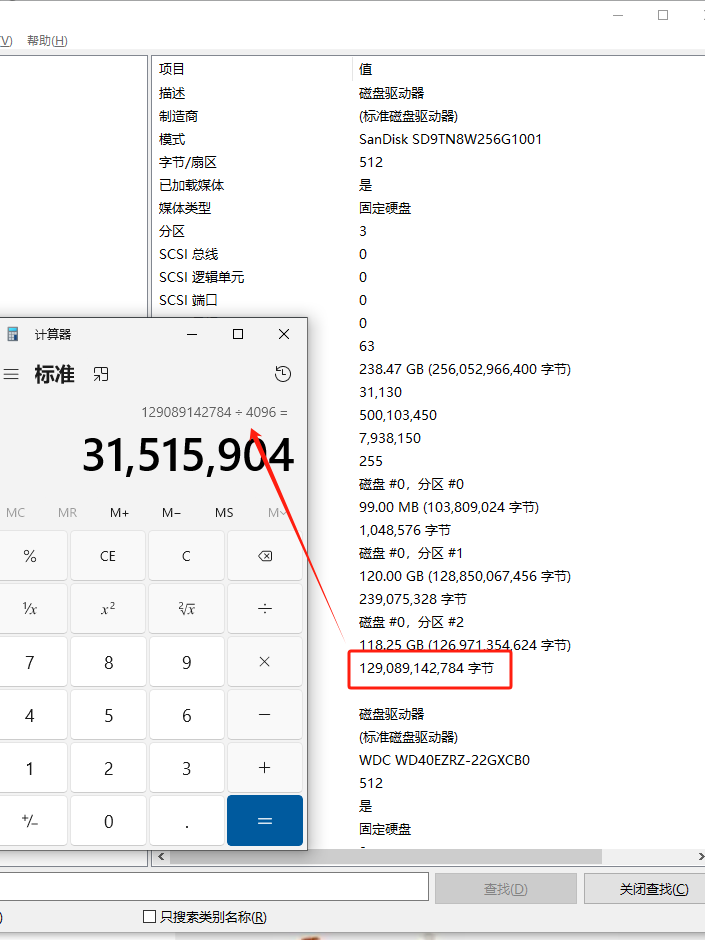Select the SCSI 逻辑单元 row label
Screen dimensions: 705x940
coord(201,277)
